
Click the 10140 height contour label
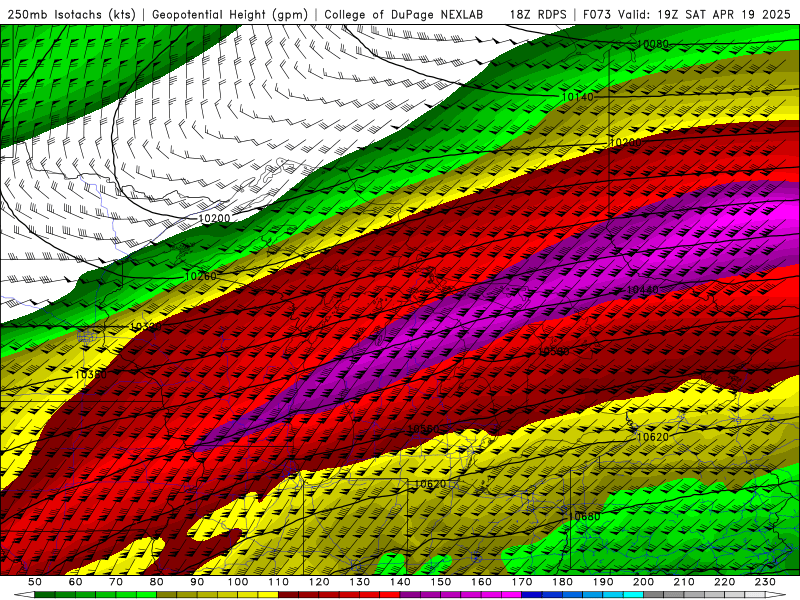click(x=578, y=96)
